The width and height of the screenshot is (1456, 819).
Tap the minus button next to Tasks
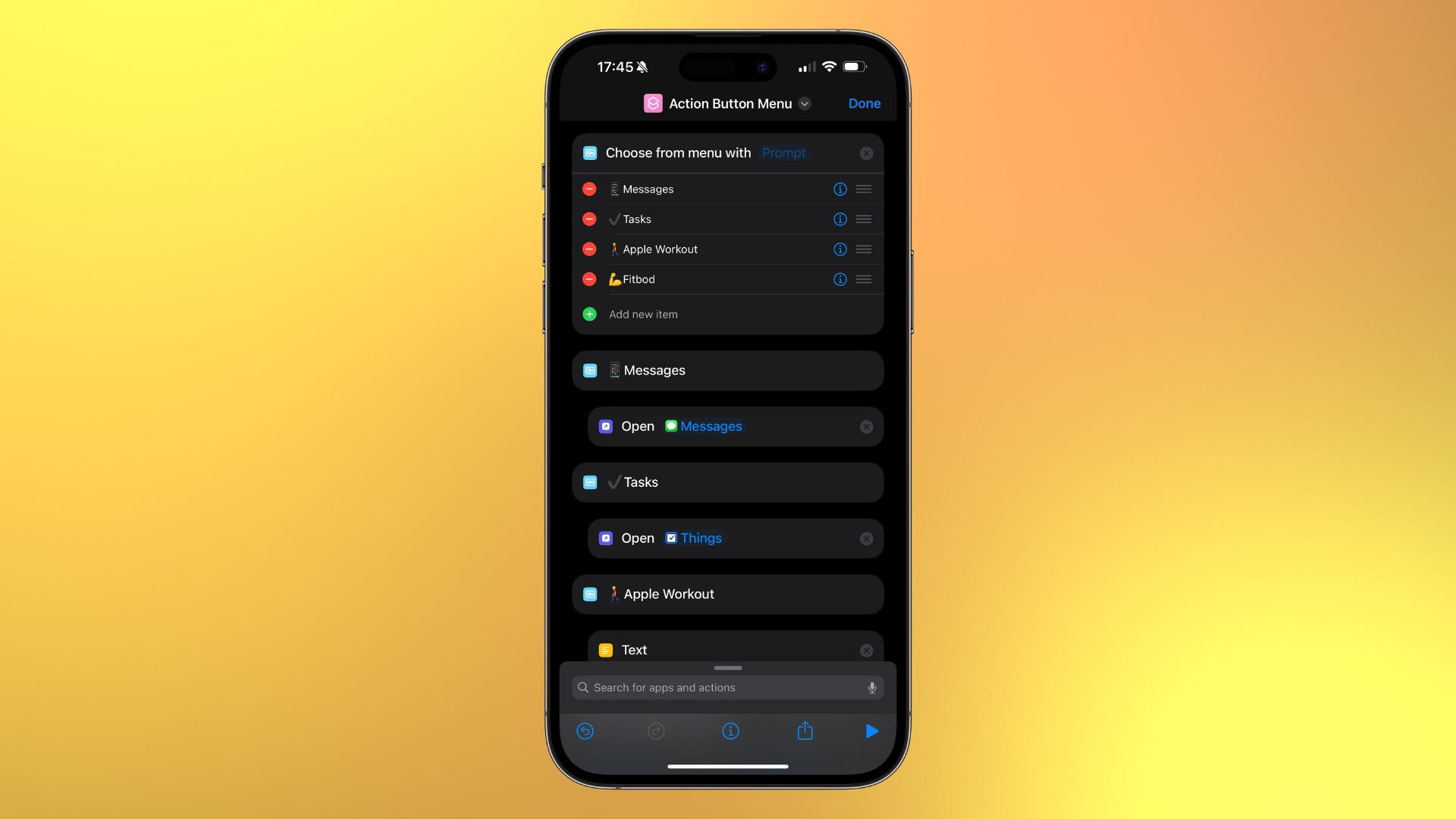pyautogui.click(x=589, y=219)
